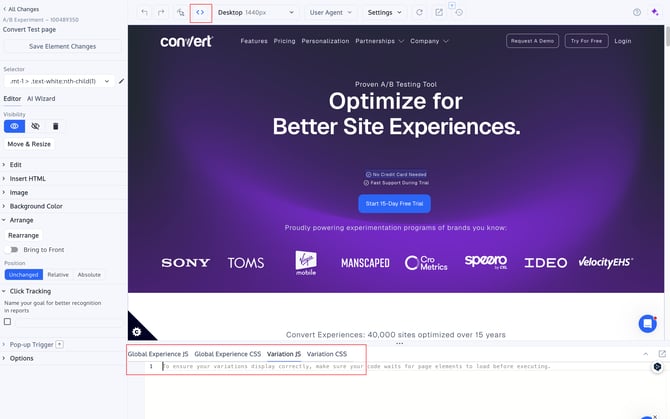This screenshot has width=670, height=419.
Task: Click Start 15-Day Free Trial button
Action: pyautogui.click(x=394, y=204)
